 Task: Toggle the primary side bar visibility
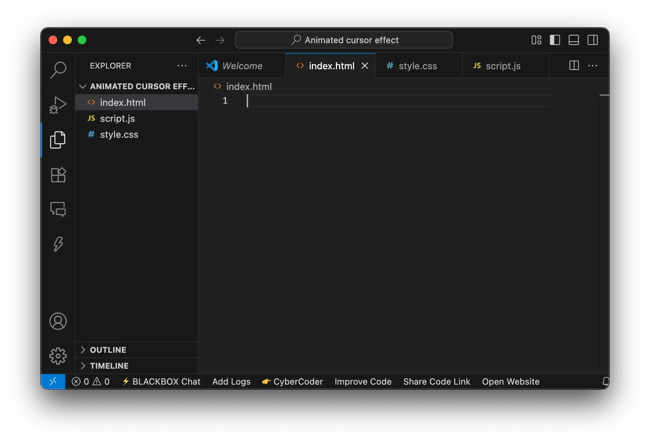tap(556, 40)
